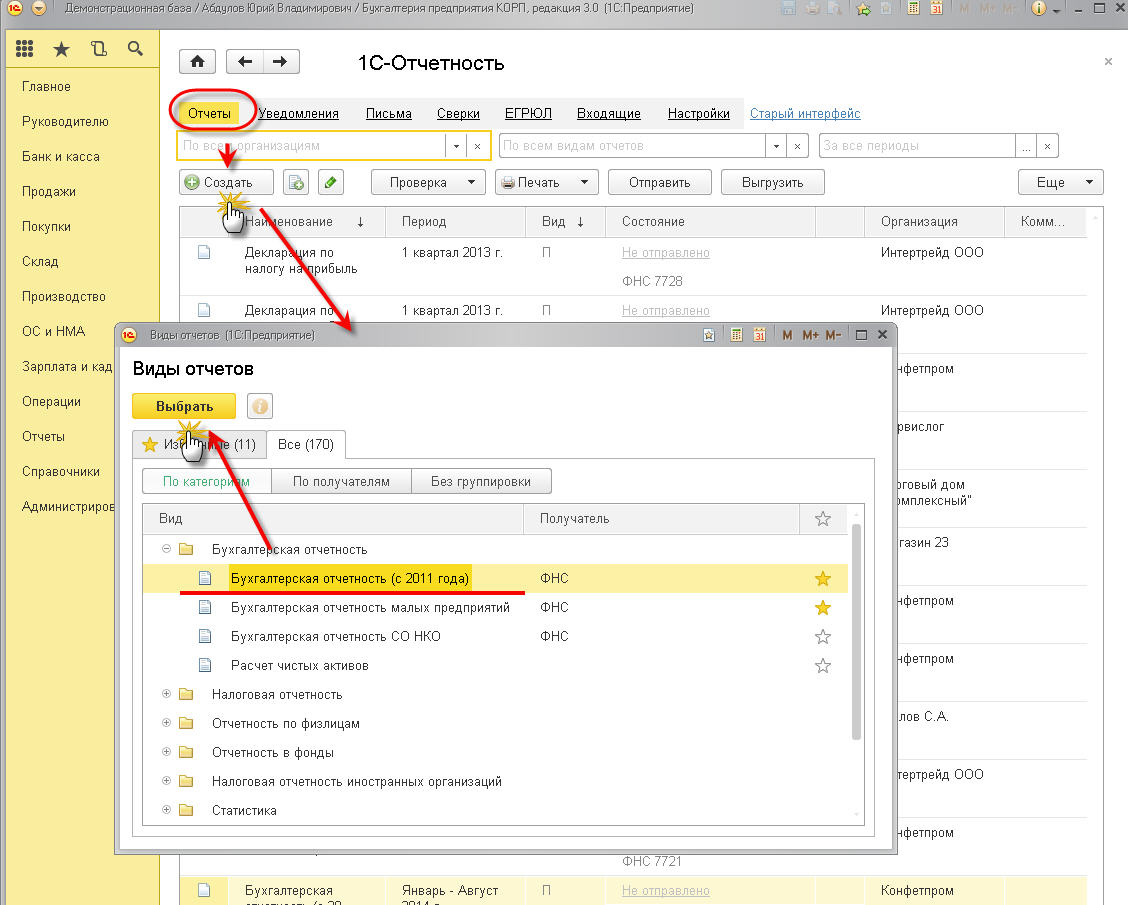Star Расчет чистых активов row

(x=823, y=666)
